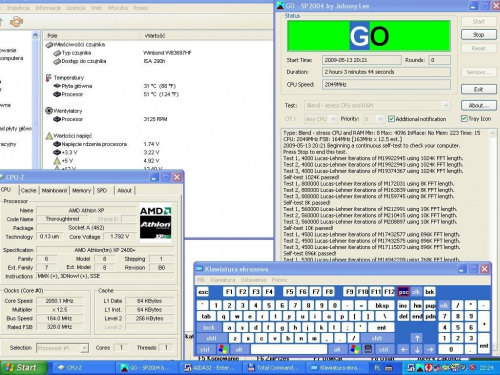Open the Priority dropdown in SP2004
500x375 pixels.
(x=380, y=119)
